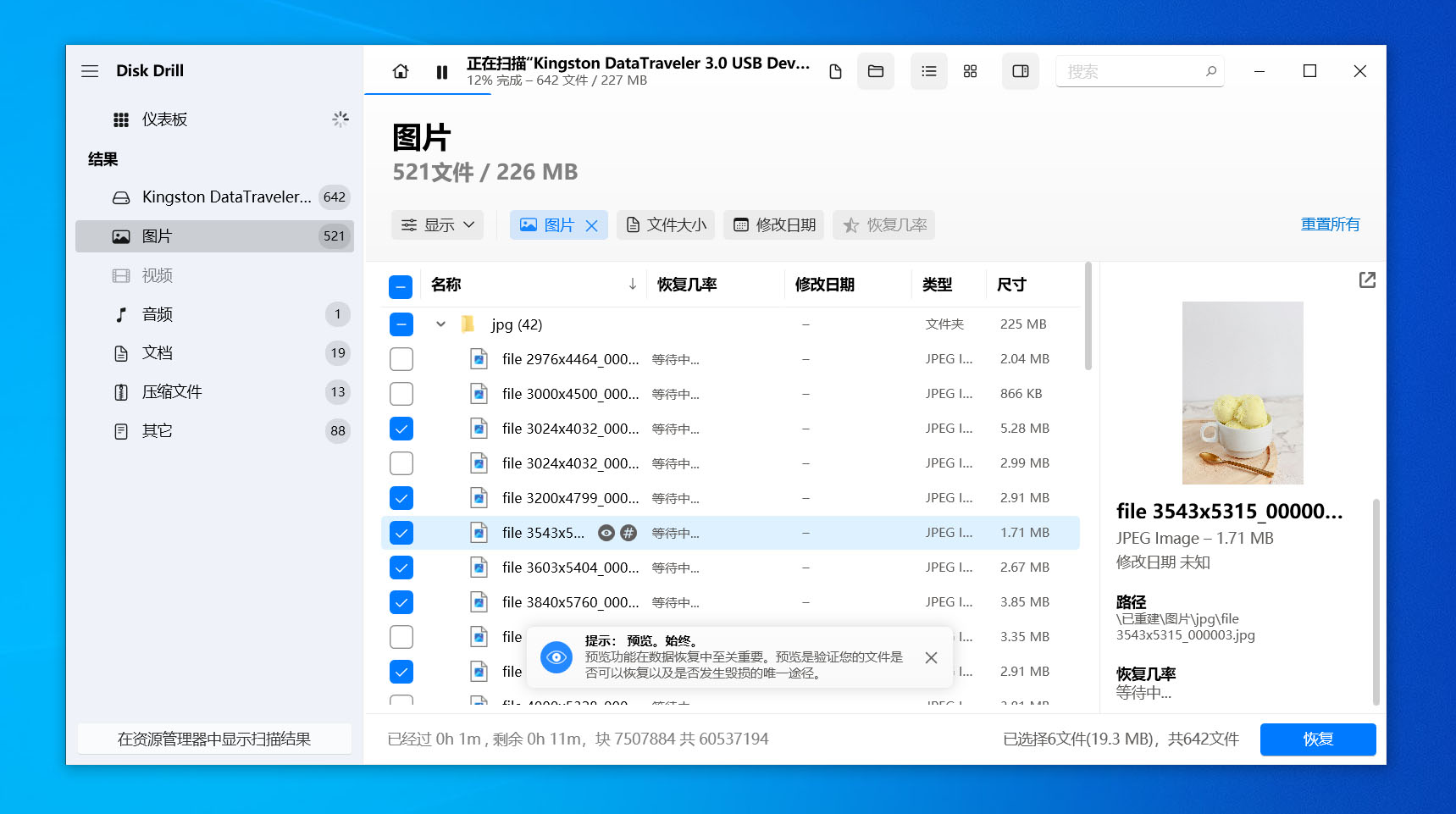The width and height of the screenshot is (1456, 814).
Task: Pause the running scan
Action: click(442, 72)
